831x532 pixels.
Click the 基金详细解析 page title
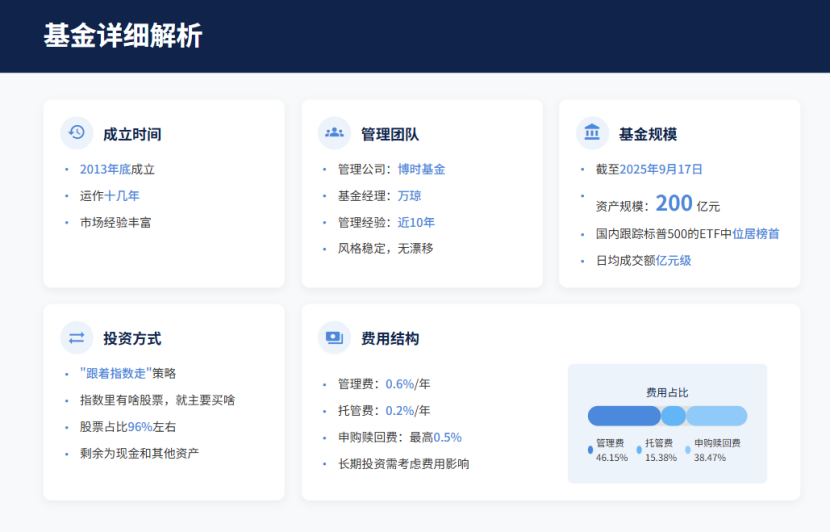(122, 36)
